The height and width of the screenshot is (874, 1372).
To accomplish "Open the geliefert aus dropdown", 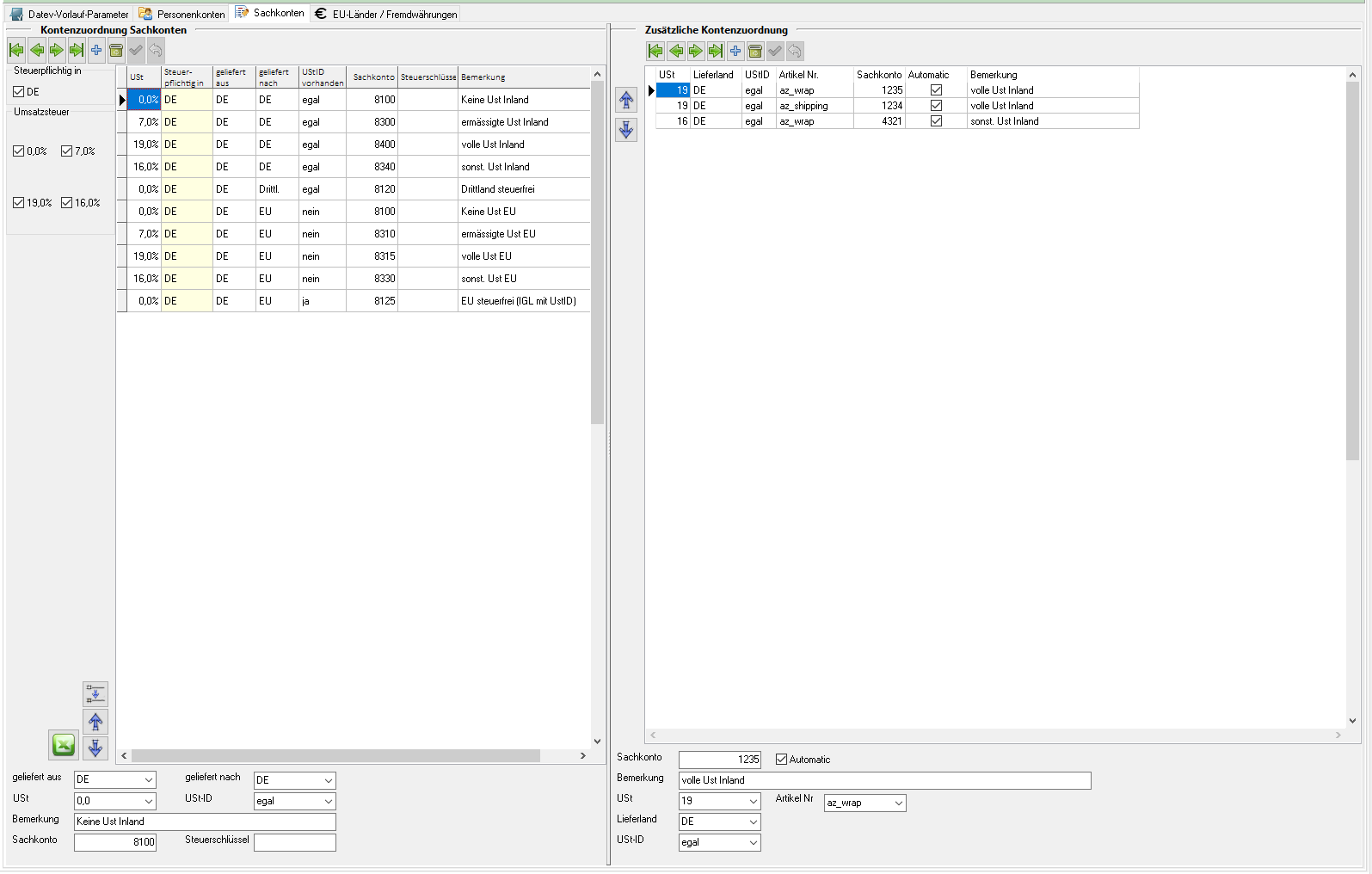I will [x=149, y=780].
